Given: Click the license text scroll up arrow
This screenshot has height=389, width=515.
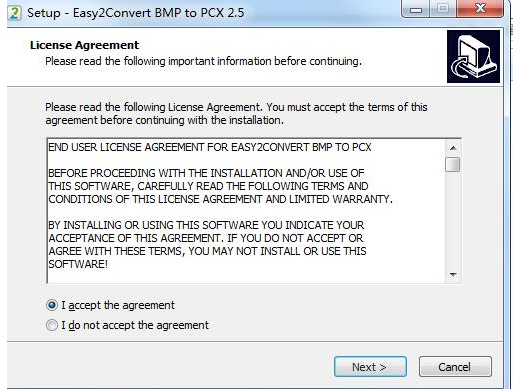Looking at the screenshot, I should [453, 148].
